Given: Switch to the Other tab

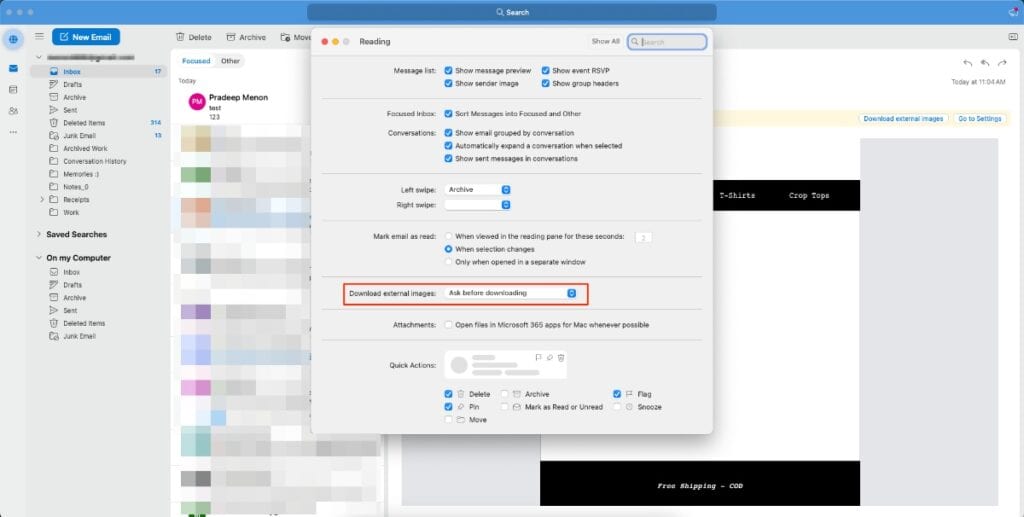Looking at the screenshot, I should [x=230, y=61].
